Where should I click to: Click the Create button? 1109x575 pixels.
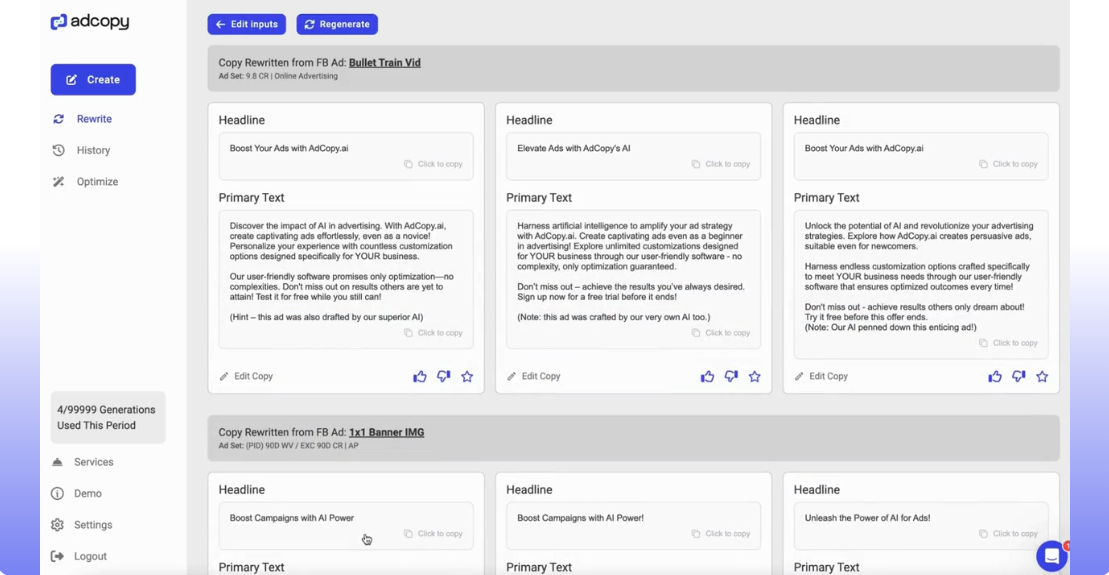(93, 80)
